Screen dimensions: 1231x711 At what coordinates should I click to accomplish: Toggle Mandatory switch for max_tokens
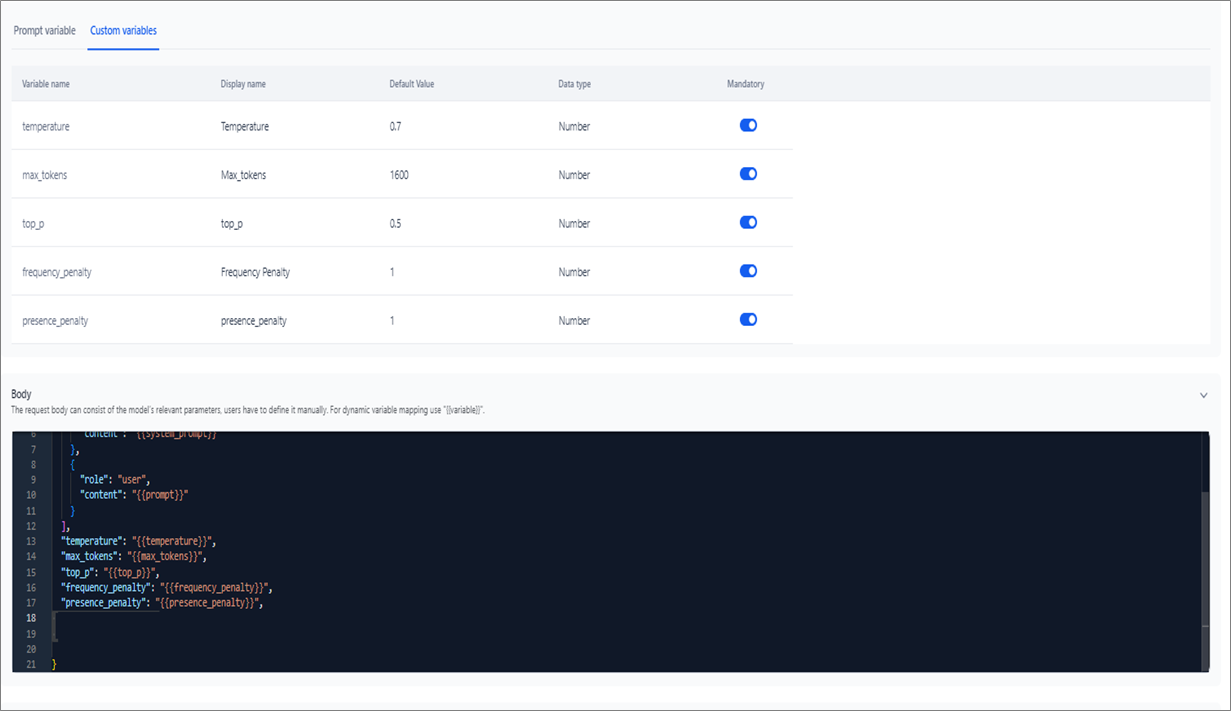[x=748, y=174]
